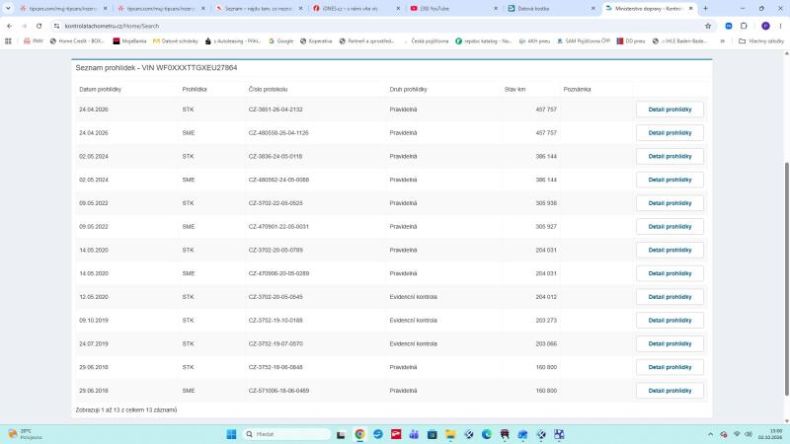Viewport: 790px width, 444px height.
Task: Open the weather widget on taskbar
Action: click(x=25, y=434)
